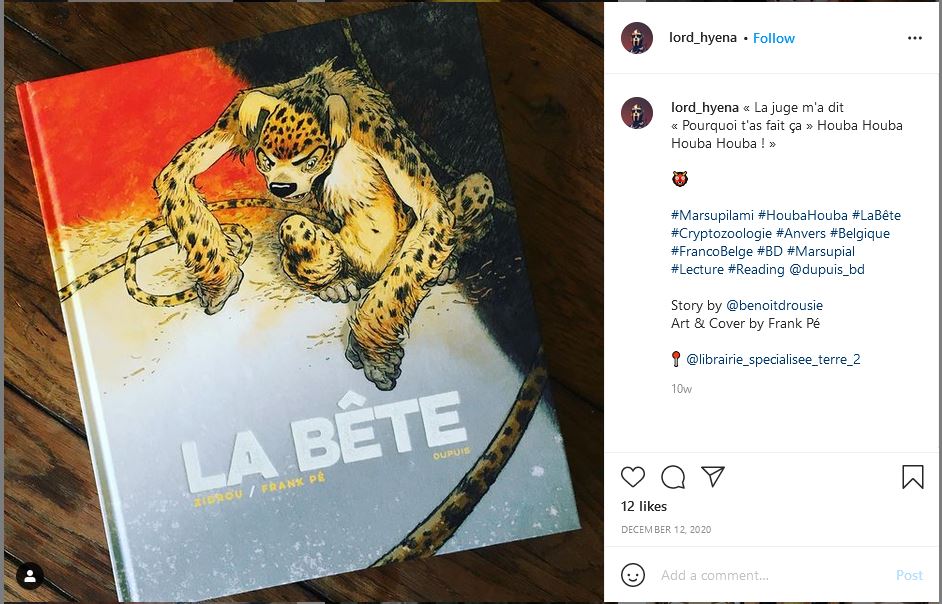Click the Add a comment field

(x=773, y=575)
